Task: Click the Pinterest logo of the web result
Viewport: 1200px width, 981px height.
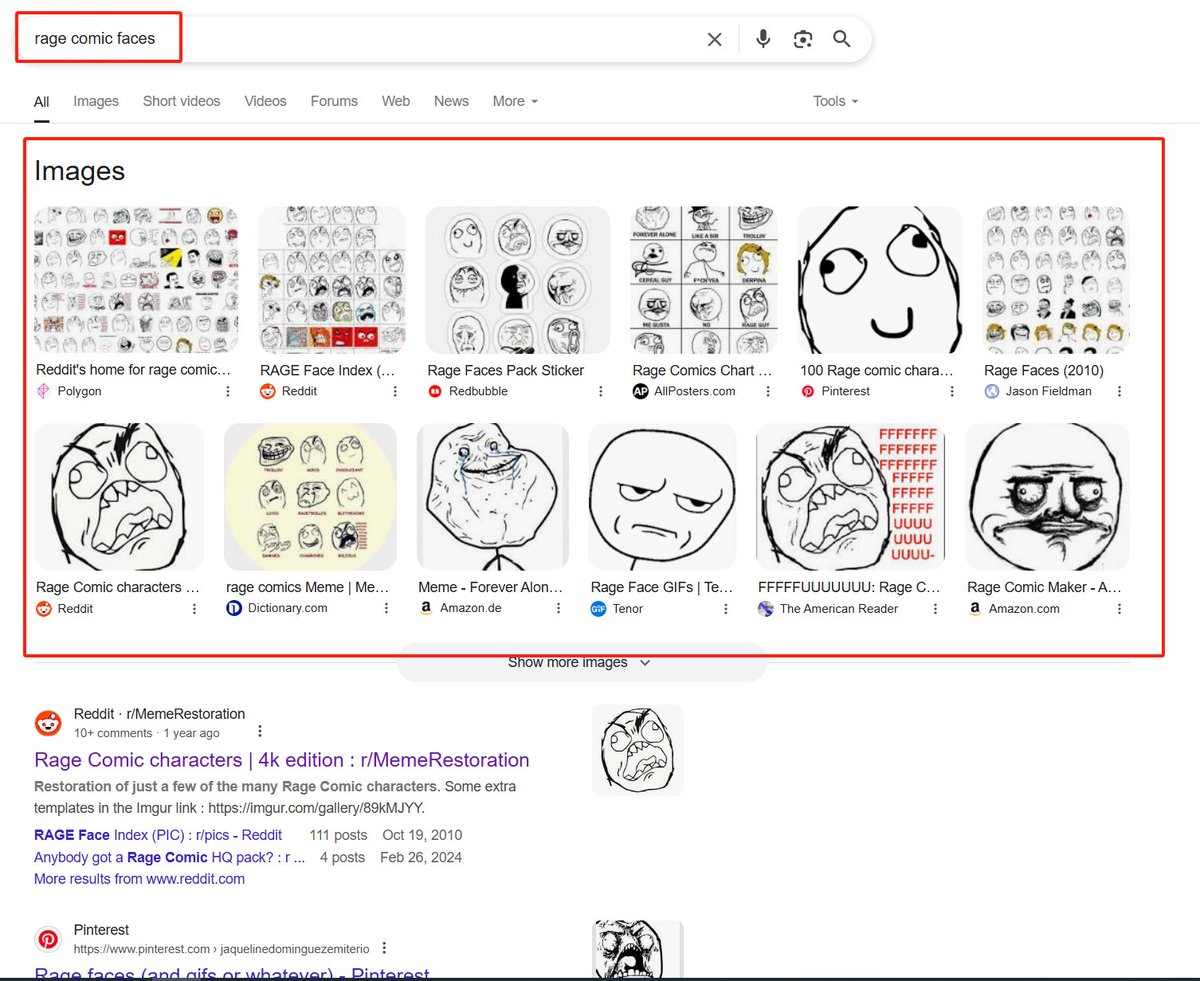Action: click(x=48, y=939)
